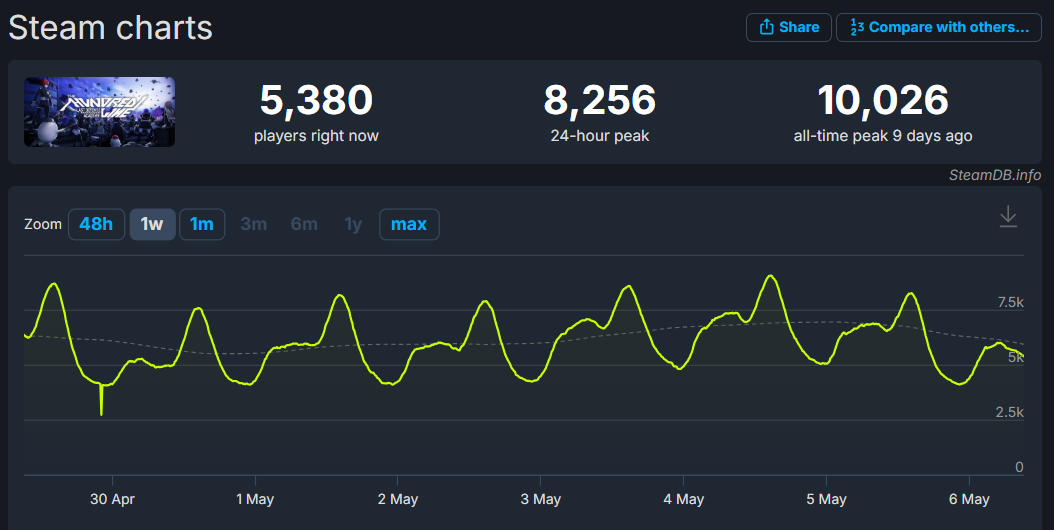Click the 4 May axis label

coord(684,499)
